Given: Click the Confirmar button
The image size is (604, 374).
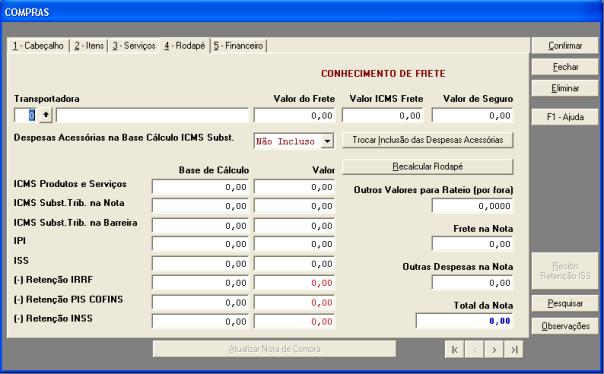Looking at the screenshot, I should coord(565,45).
